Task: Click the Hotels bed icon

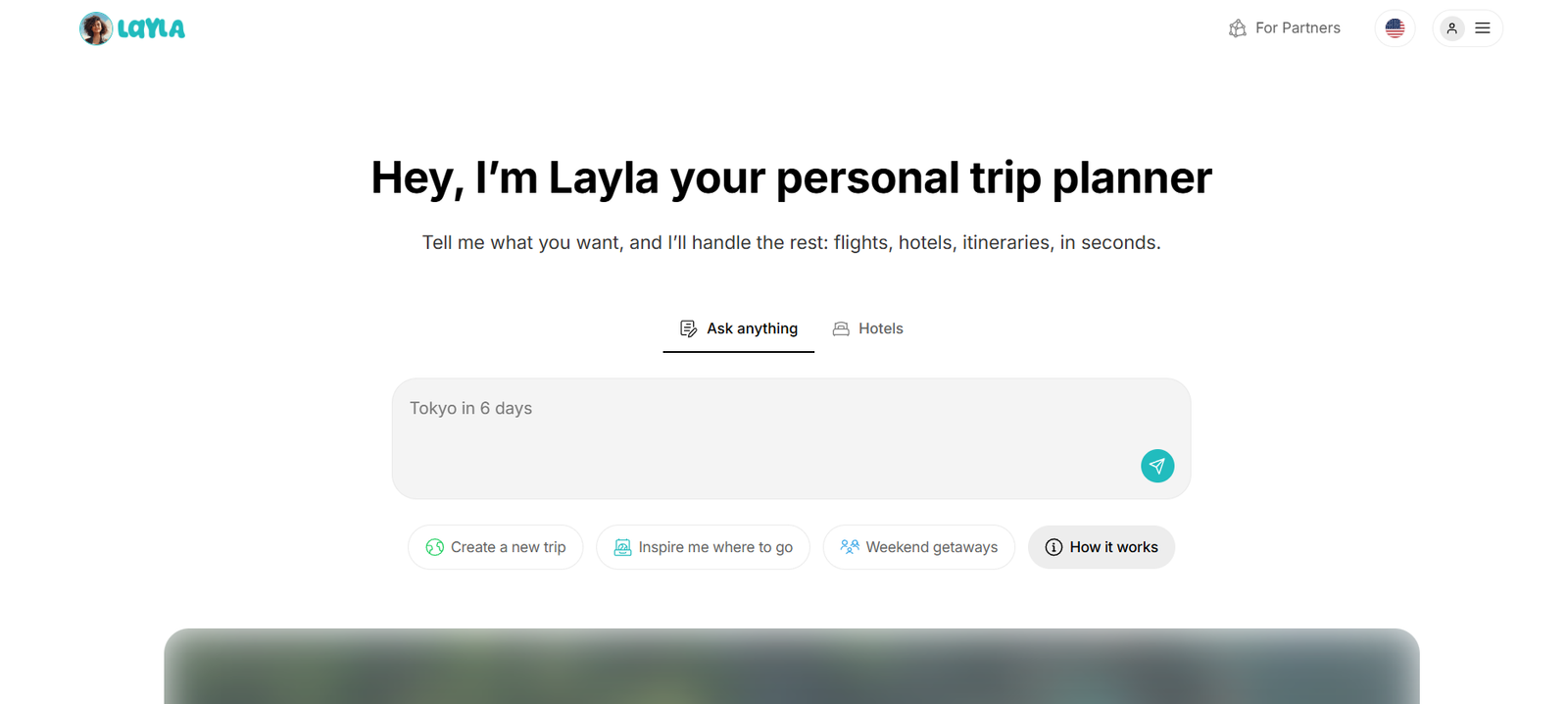Action: (841, 328)
